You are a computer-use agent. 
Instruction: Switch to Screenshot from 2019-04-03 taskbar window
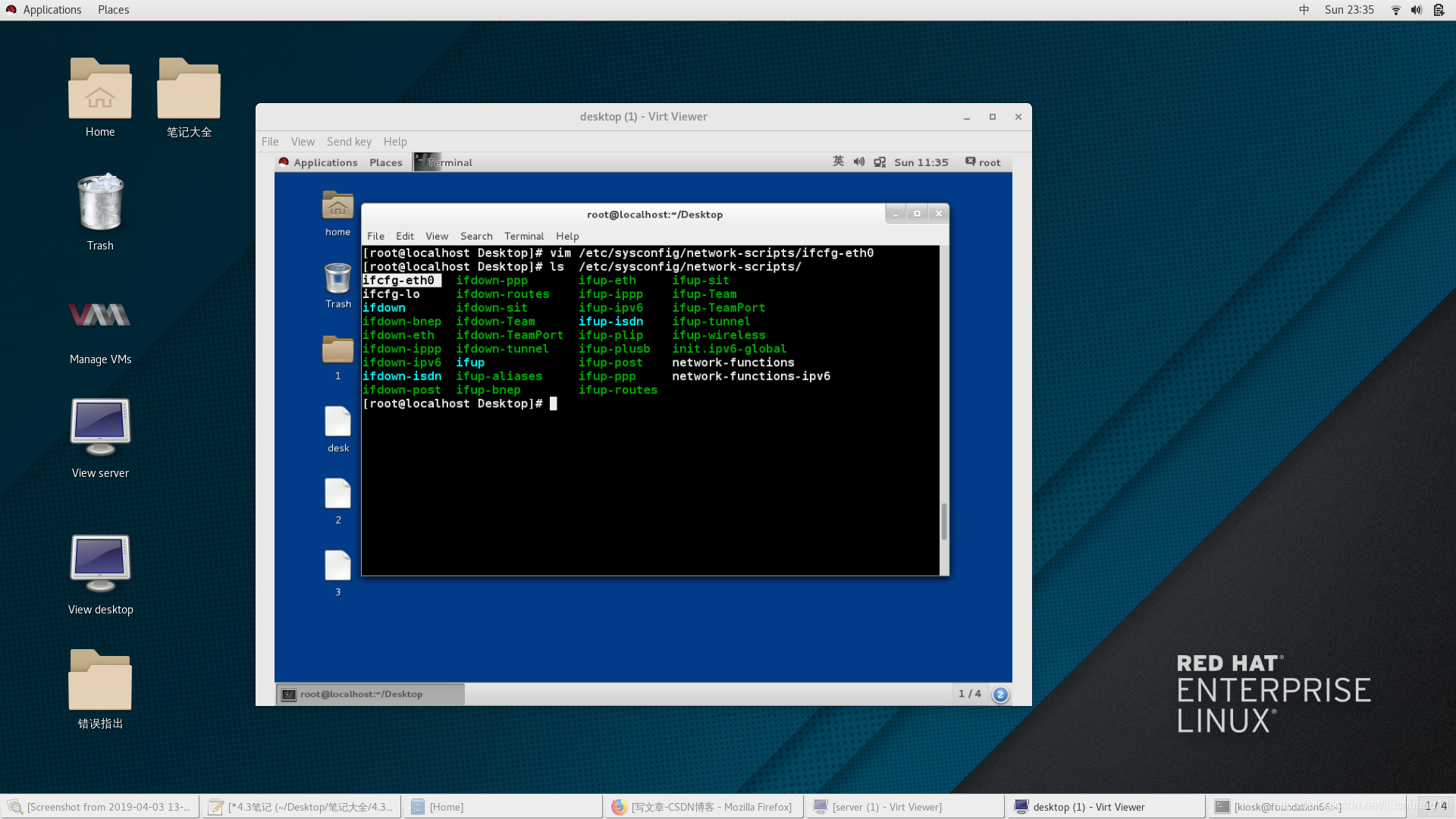[100, 807]
